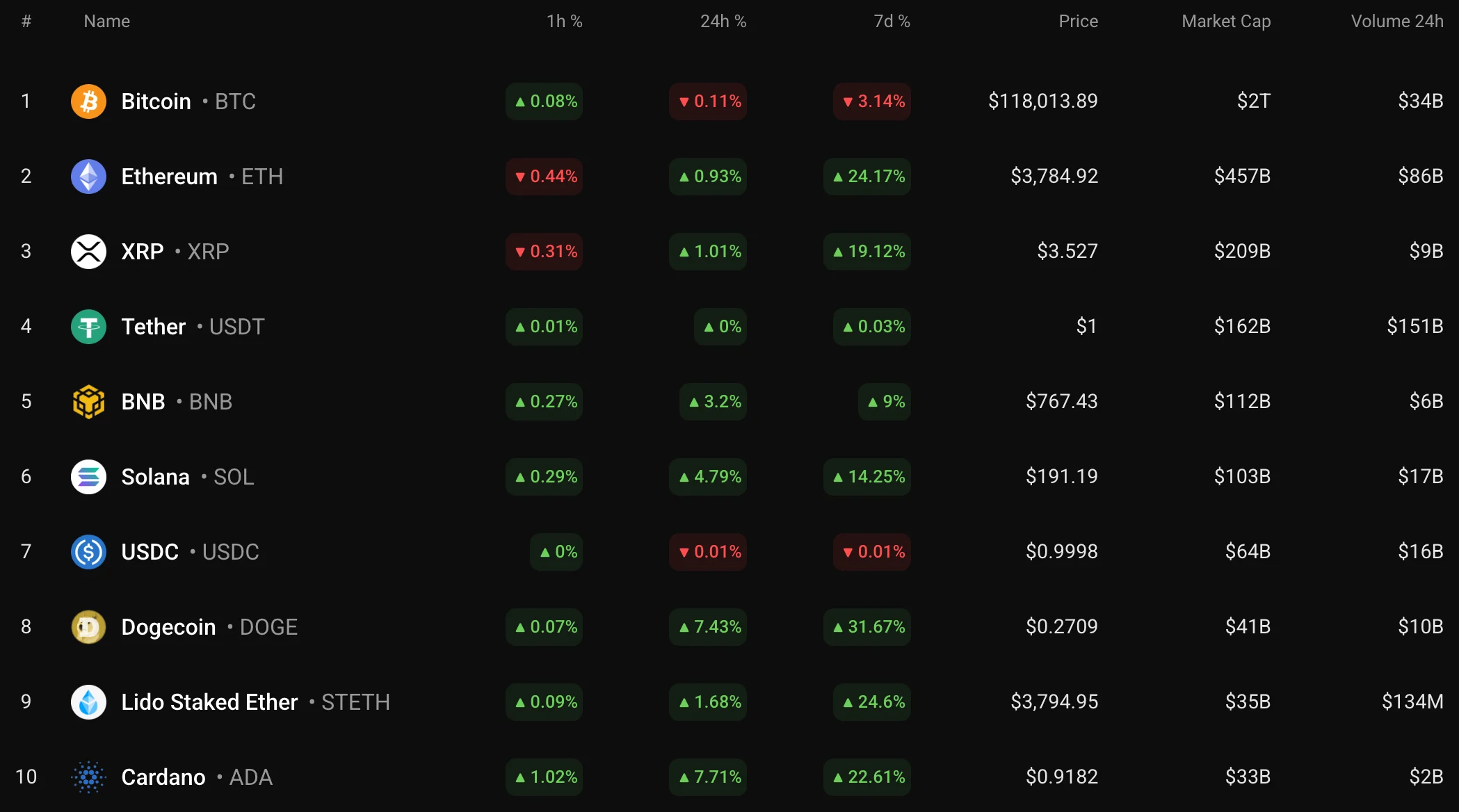Sort table by Volume 24h header
The height and width of the screenshot is (812, 1459).
point(1396,22)
